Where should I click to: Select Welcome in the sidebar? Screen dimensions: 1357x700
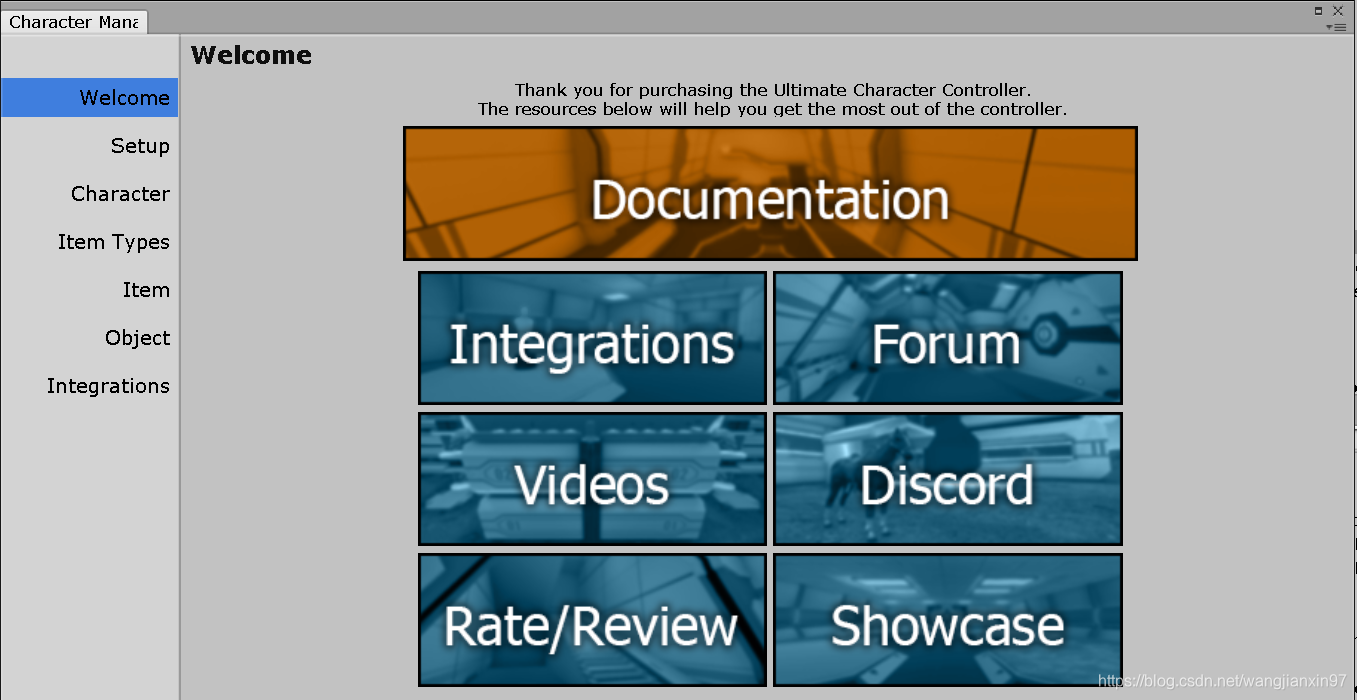point(90,98)
